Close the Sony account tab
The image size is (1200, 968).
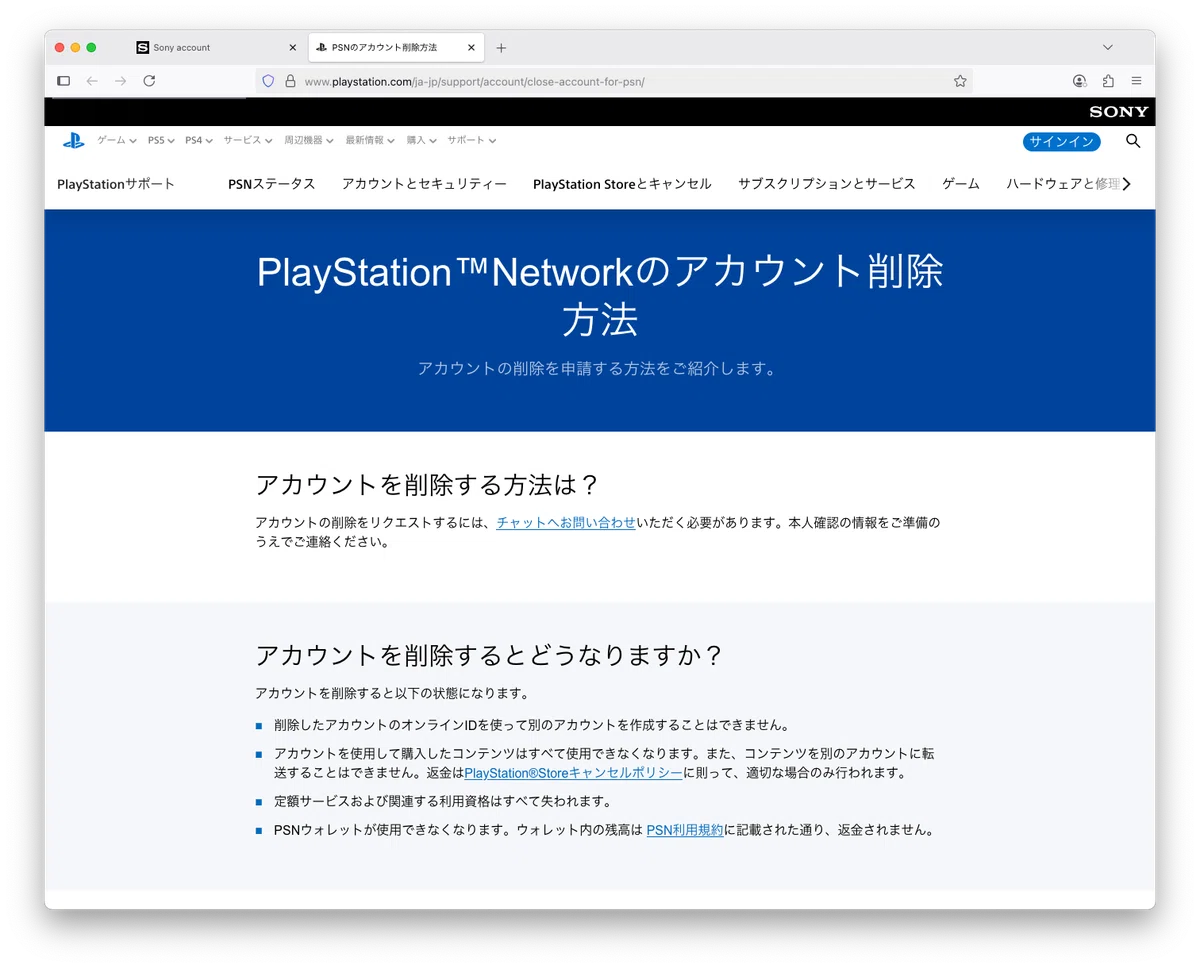point(293,47)
